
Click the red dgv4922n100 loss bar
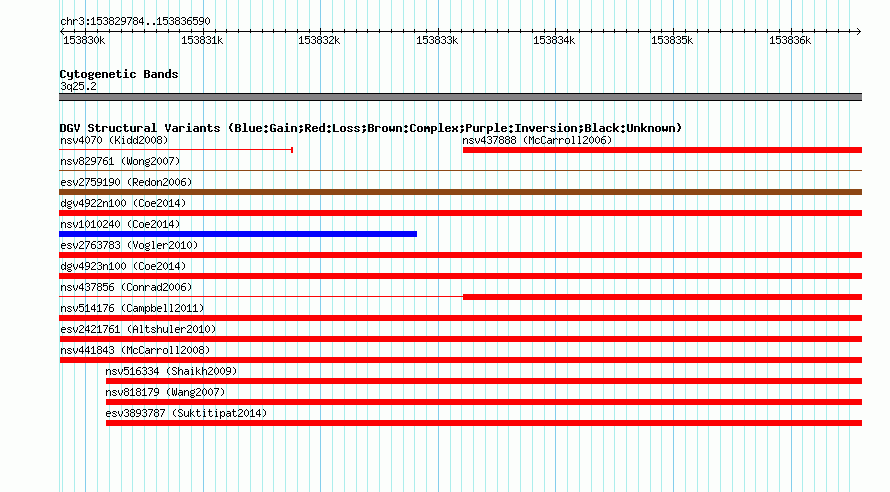[x=460, y=213]
